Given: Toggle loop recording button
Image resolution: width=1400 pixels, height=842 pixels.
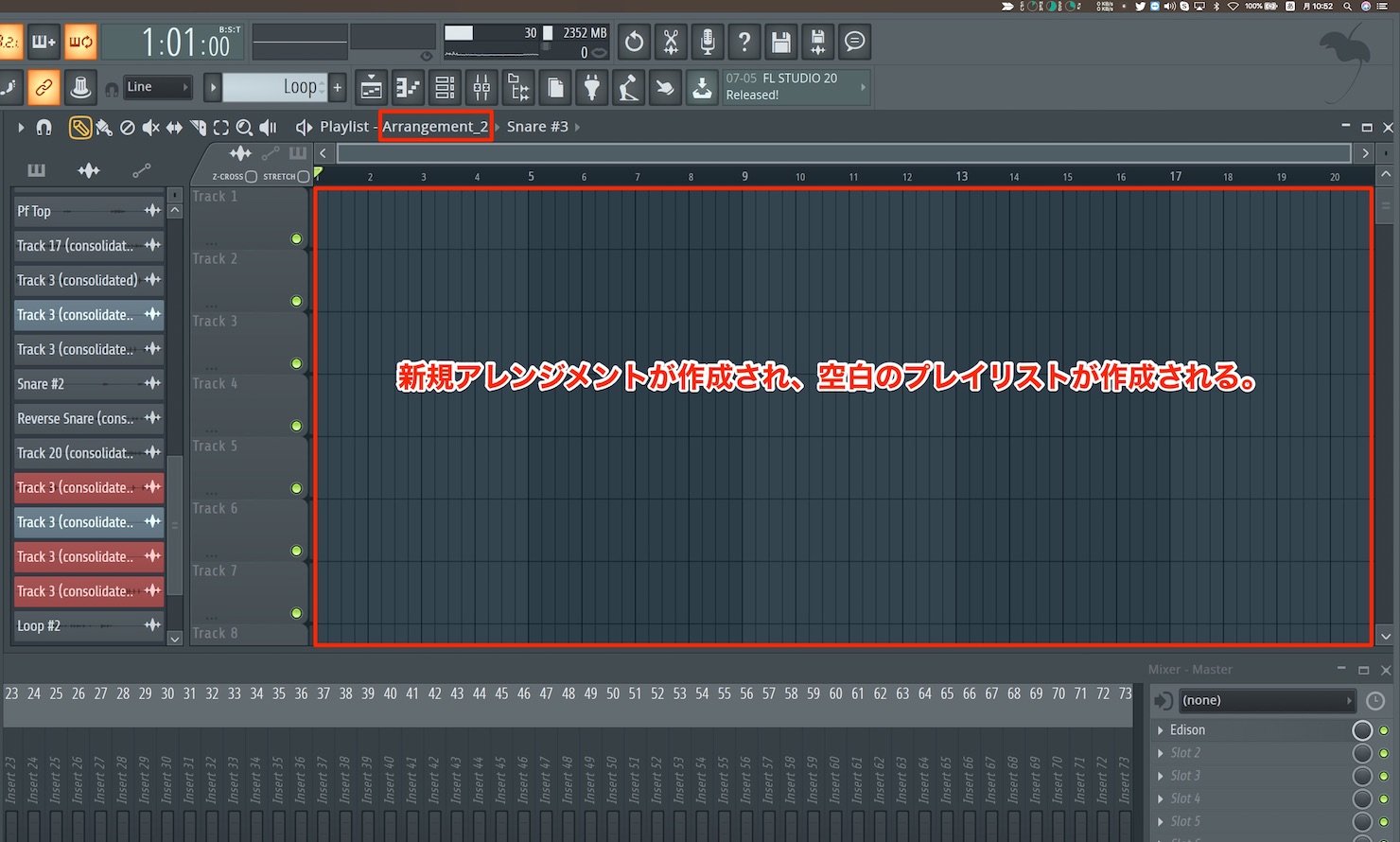Looking at the screenshot, I should click(x=80, y=42).
